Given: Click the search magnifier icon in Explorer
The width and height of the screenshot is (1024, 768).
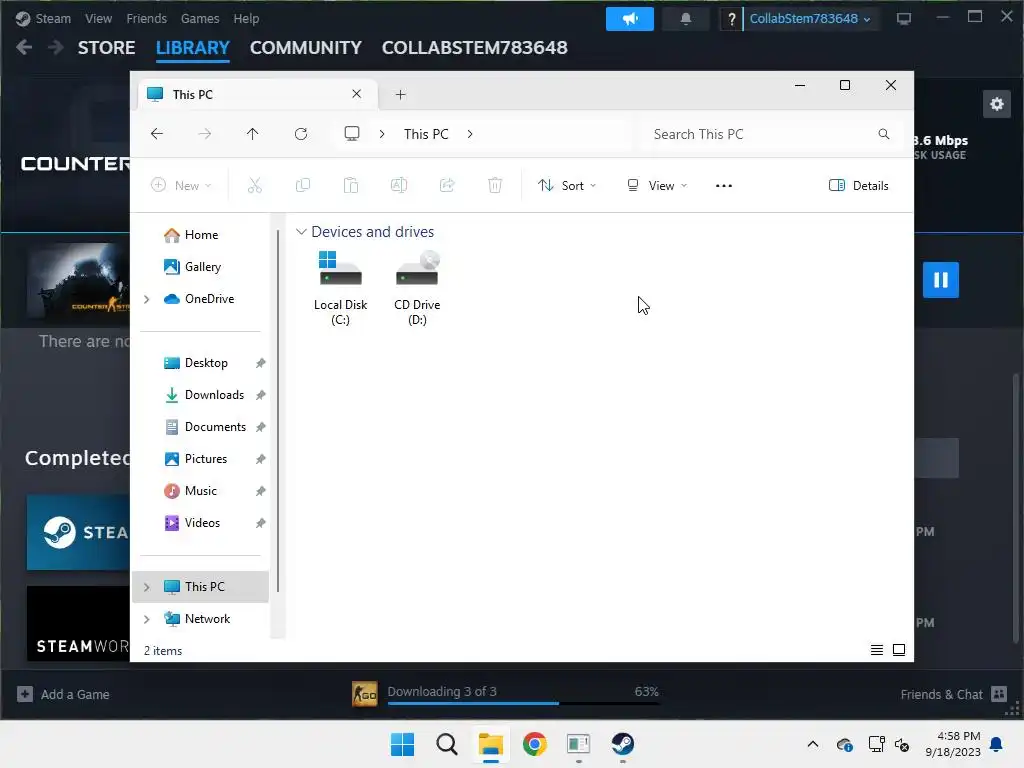Looking at the screenshot, I should tap(884, 134).
